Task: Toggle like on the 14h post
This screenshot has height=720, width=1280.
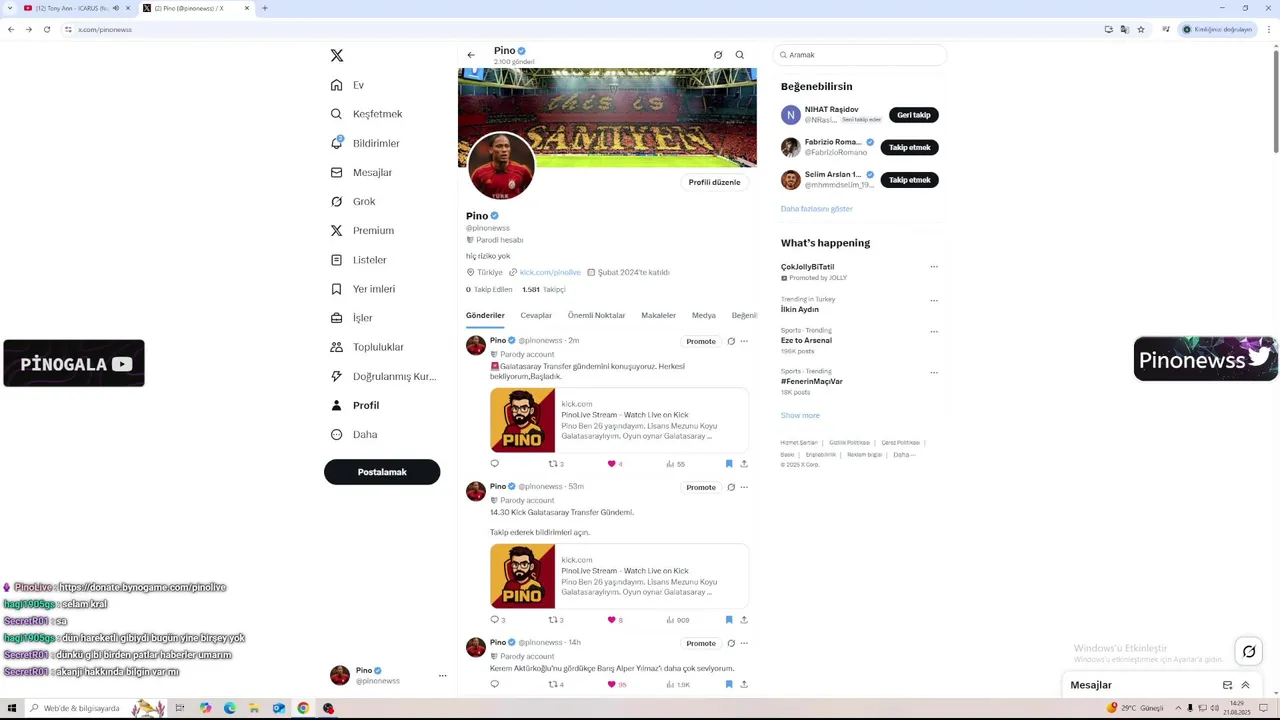Action: click(x=611, y=684)
